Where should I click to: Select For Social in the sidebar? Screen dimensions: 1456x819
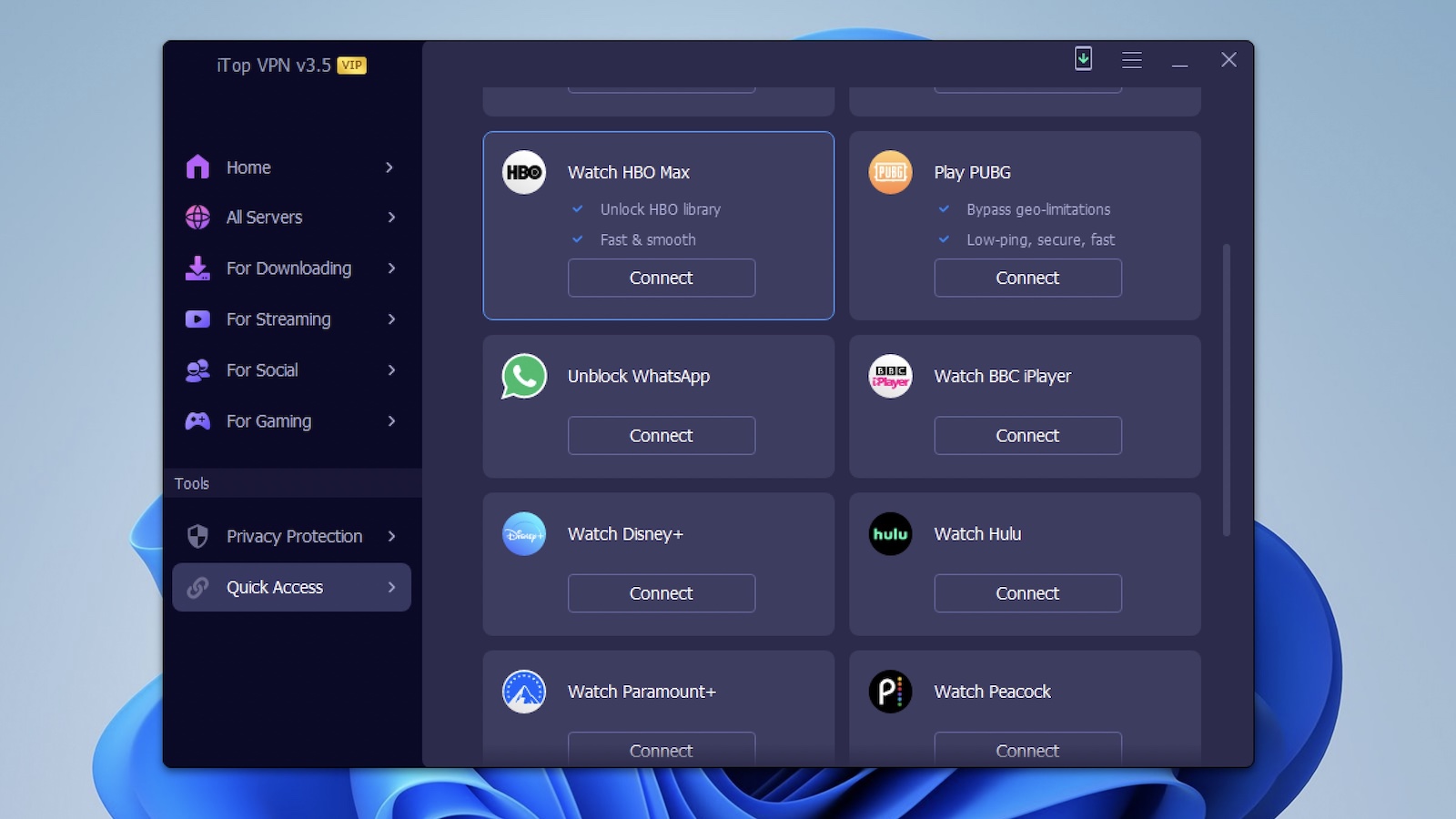point(261,370)
